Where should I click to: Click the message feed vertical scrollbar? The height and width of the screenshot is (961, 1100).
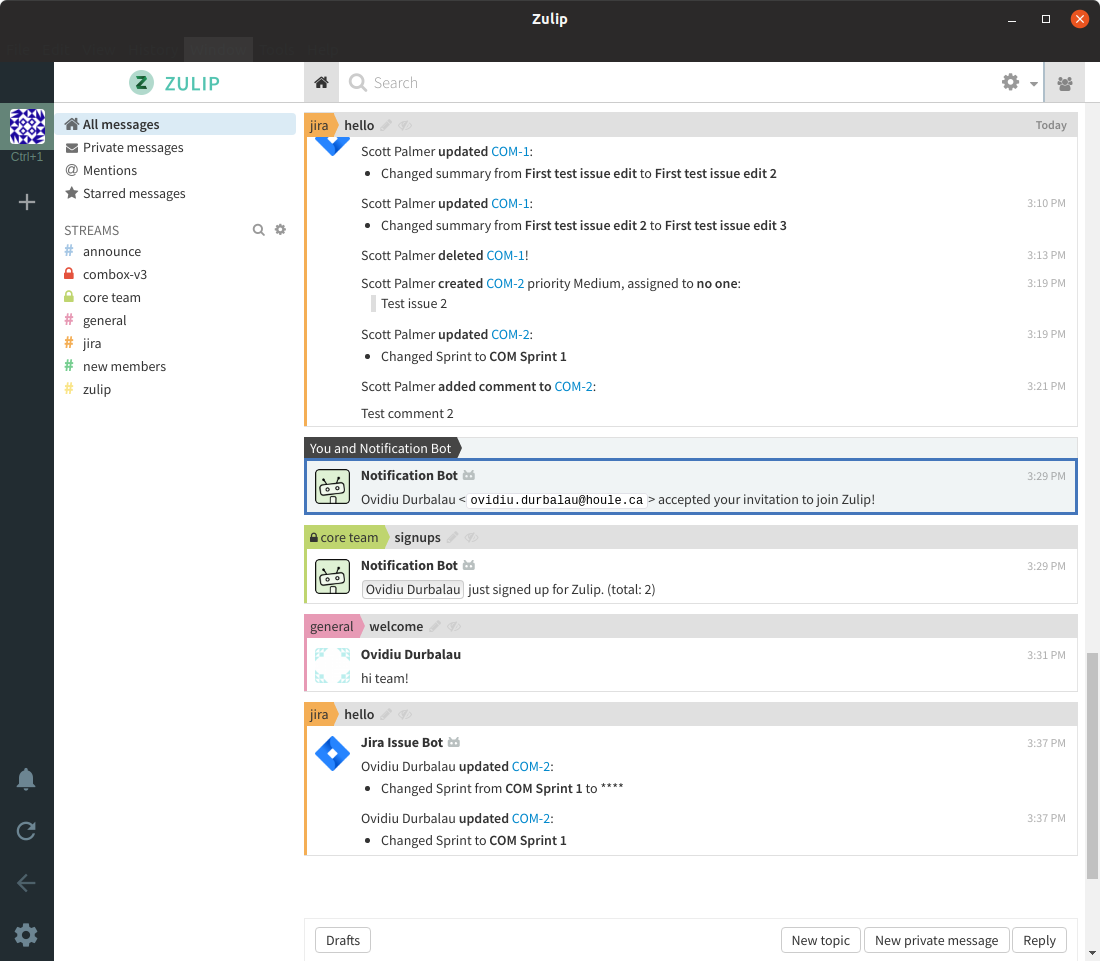[x=1092, y=765]
